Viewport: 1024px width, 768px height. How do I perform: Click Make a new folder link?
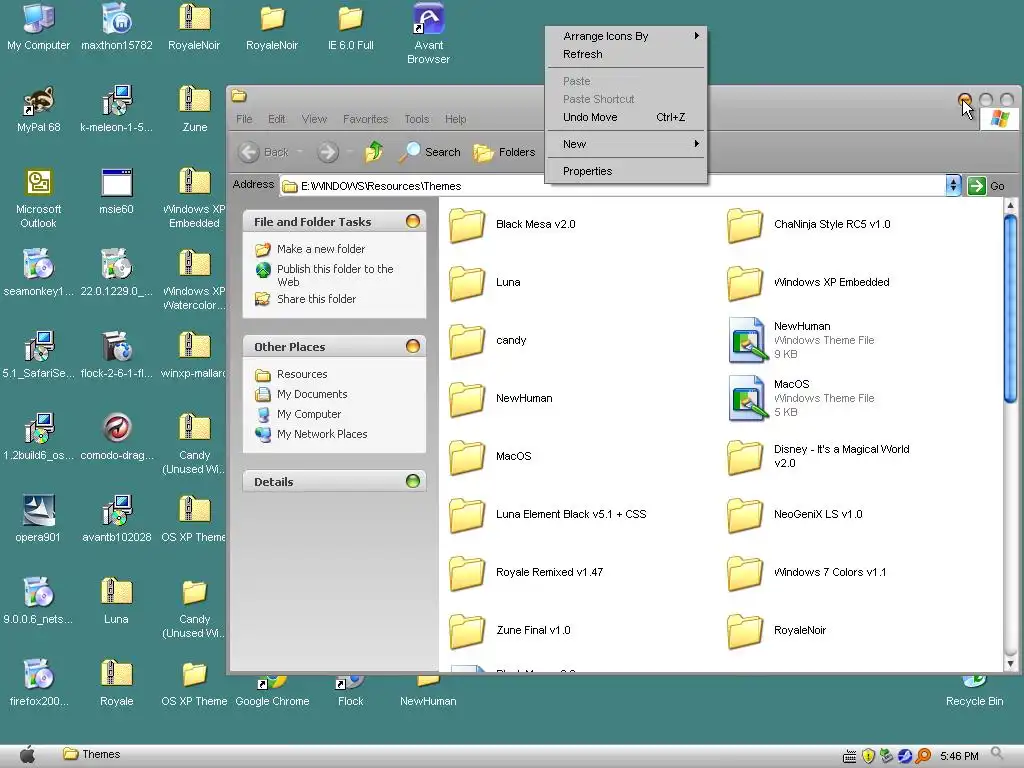(x=310, y=249)
